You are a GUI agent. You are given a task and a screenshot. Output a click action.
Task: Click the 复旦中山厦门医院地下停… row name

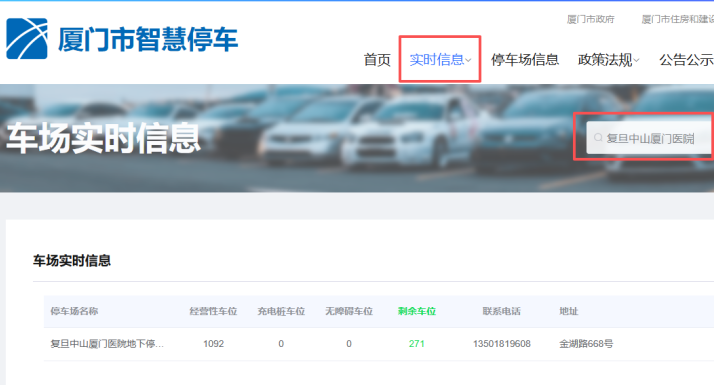pyautogui.click(x=107, y=344)
